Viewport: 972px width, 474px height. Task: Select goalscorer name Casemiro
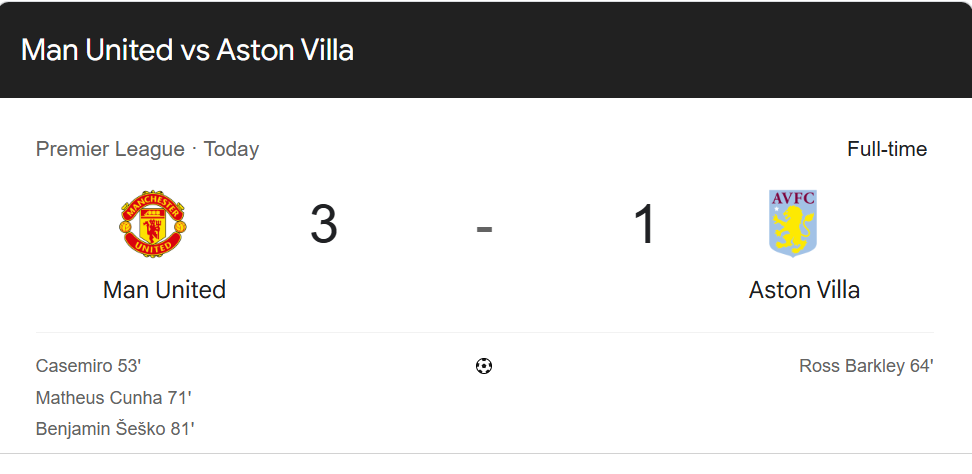[x=74, y=366]
